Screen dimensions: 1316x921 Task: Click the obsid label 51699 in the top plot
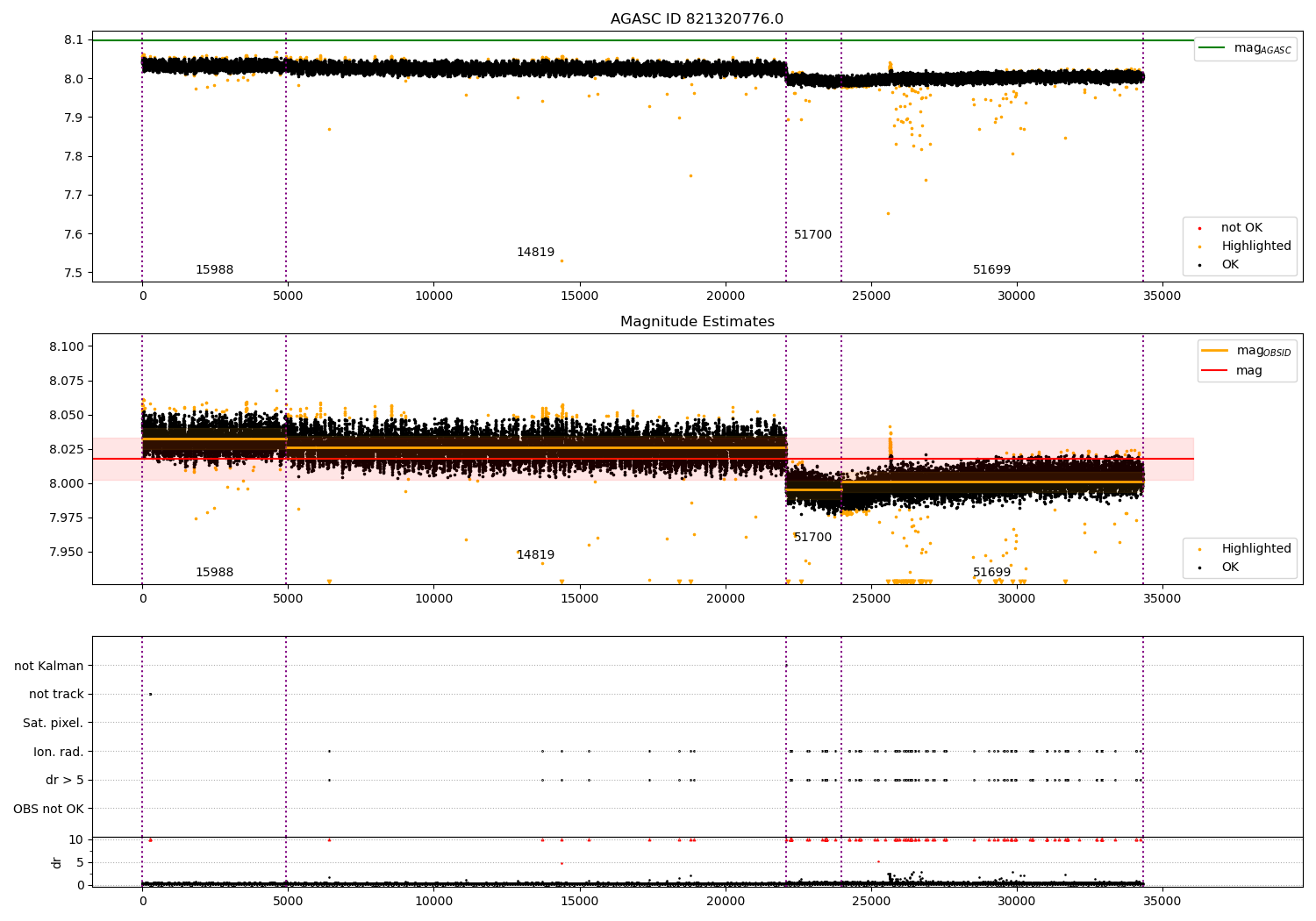point(991,270)
